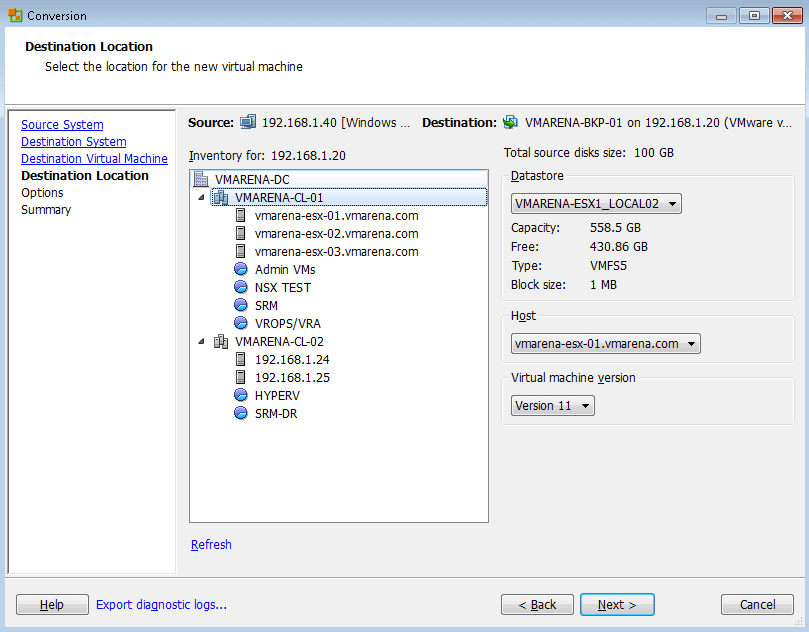Collapse the VMARENA-CL-01 cluster node
Screen dimensions: 809x632
pos(201,197)
